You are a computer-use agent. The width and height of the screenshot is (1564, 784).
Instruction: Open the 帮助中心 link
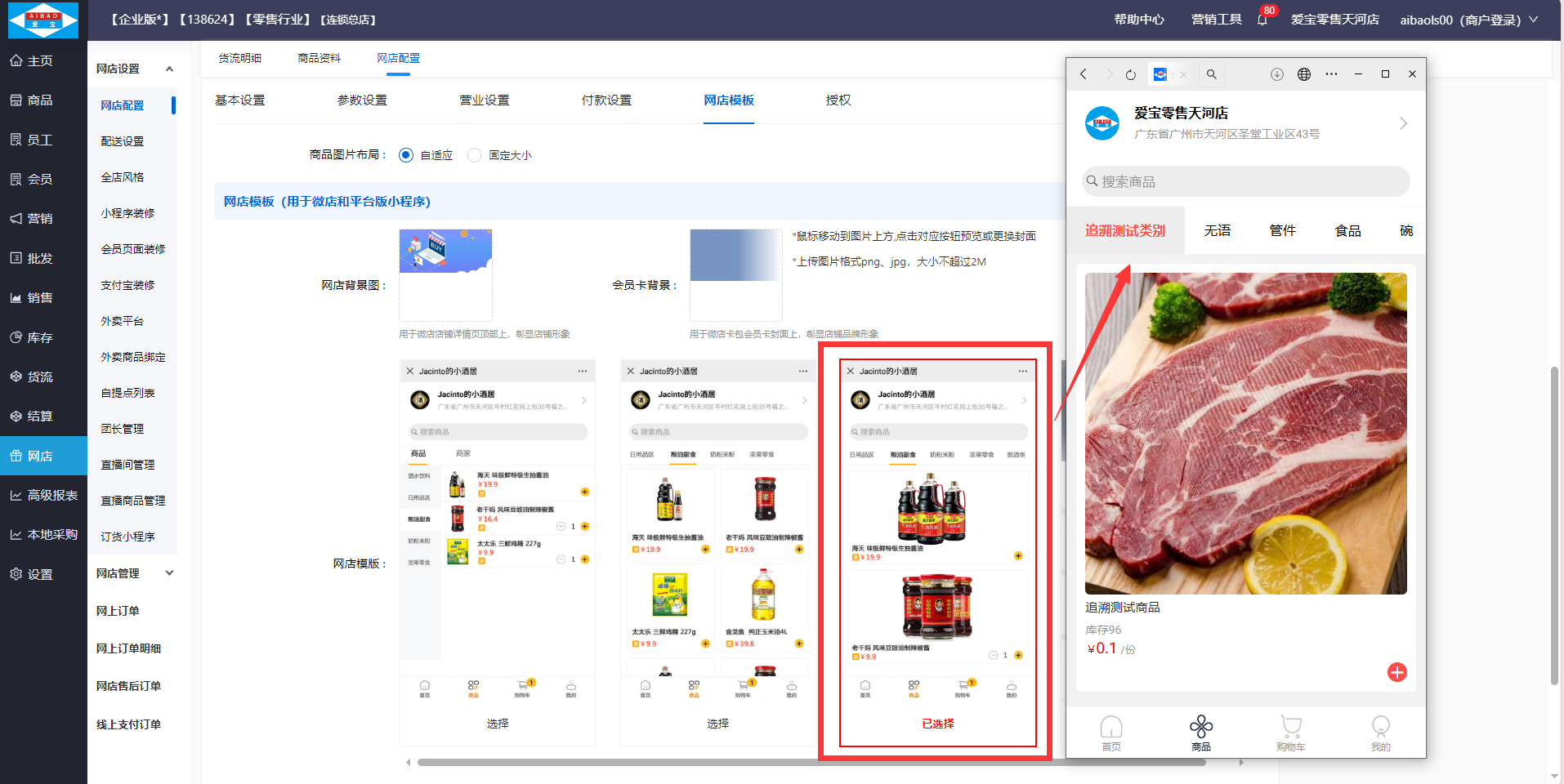pos(1139,20)
